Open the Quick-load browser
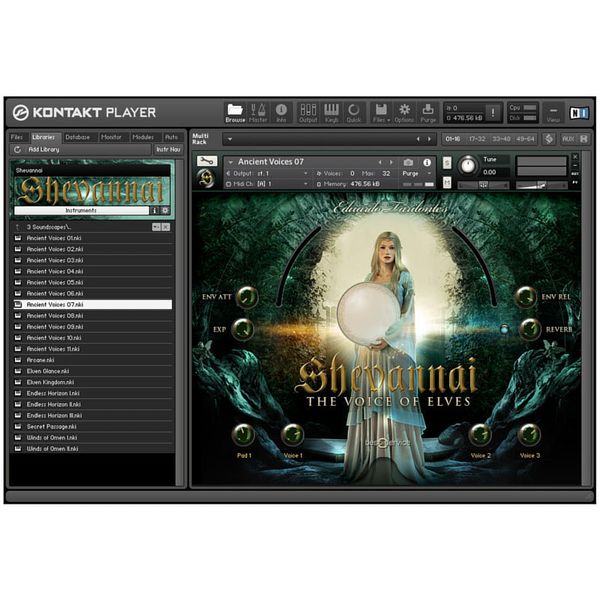The image size is (600, 600). click(354, 113)
